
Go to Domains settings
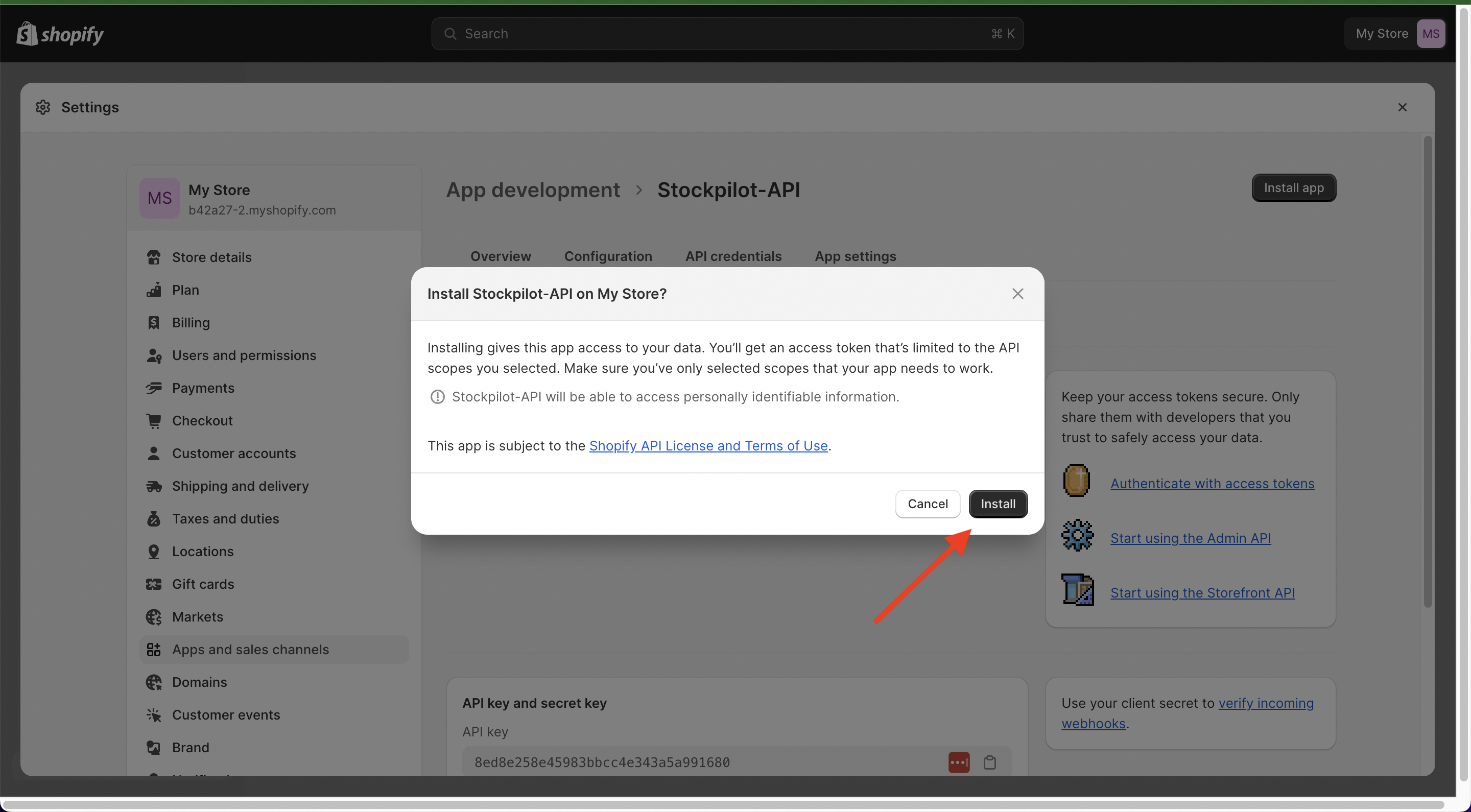[x=274, y=682]
